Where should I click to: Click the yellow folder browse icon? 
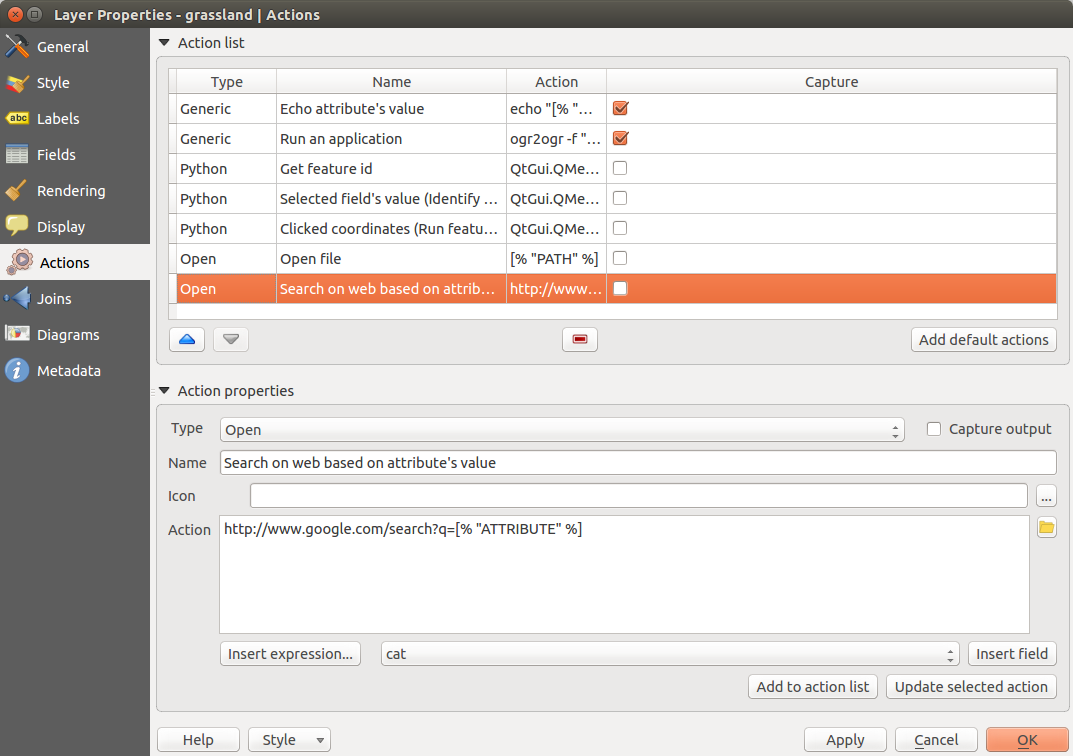[1046, 528]
